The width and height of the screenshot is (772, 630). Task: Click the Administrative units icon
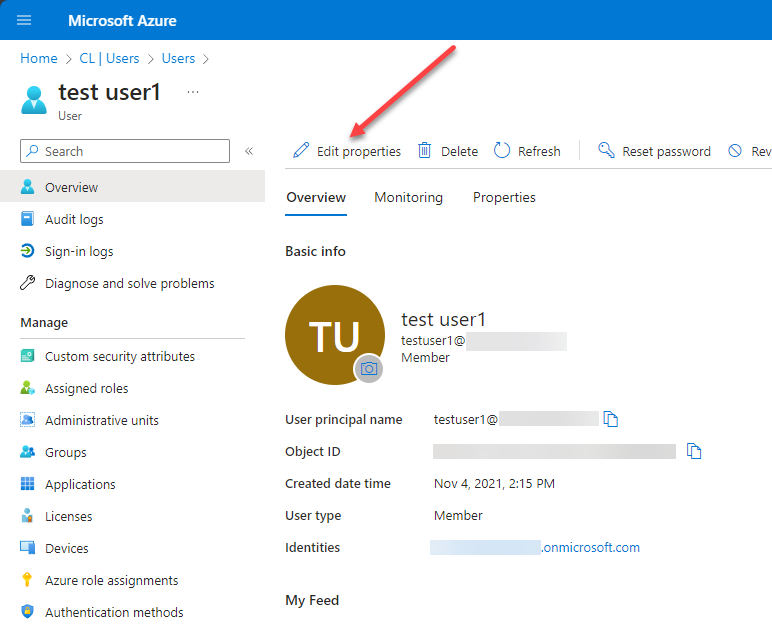(28, 419)
